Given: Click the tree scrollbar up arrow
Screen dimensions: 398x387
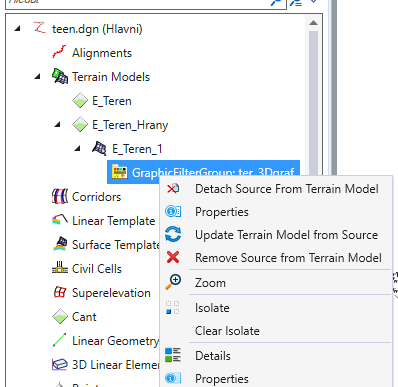Looking at the screenshot, I should (313, 23).
